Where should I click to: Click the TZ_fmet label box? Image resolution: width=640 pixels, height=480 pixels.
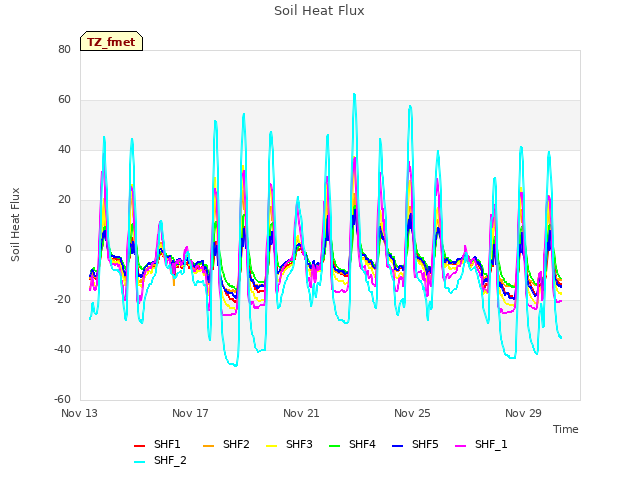(x=111, y=41)
